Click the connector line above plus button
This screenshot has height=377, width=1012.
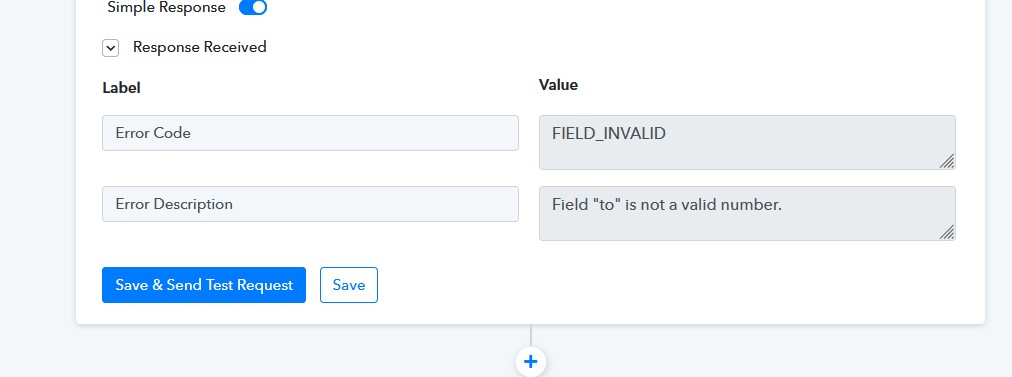tap(531, 335)
